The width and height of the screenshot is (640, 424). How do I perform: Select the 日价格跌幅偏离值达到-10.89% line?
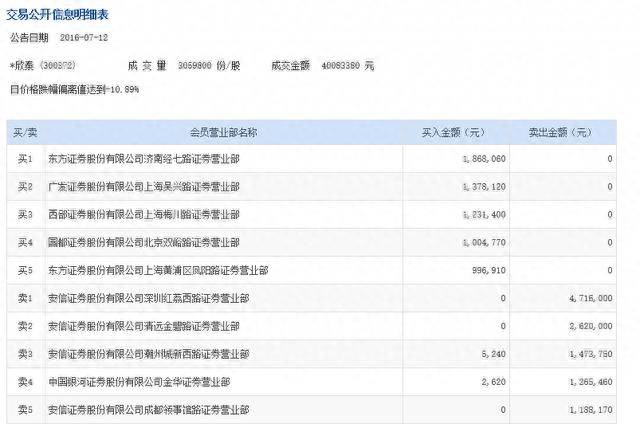tap(74, 89)
